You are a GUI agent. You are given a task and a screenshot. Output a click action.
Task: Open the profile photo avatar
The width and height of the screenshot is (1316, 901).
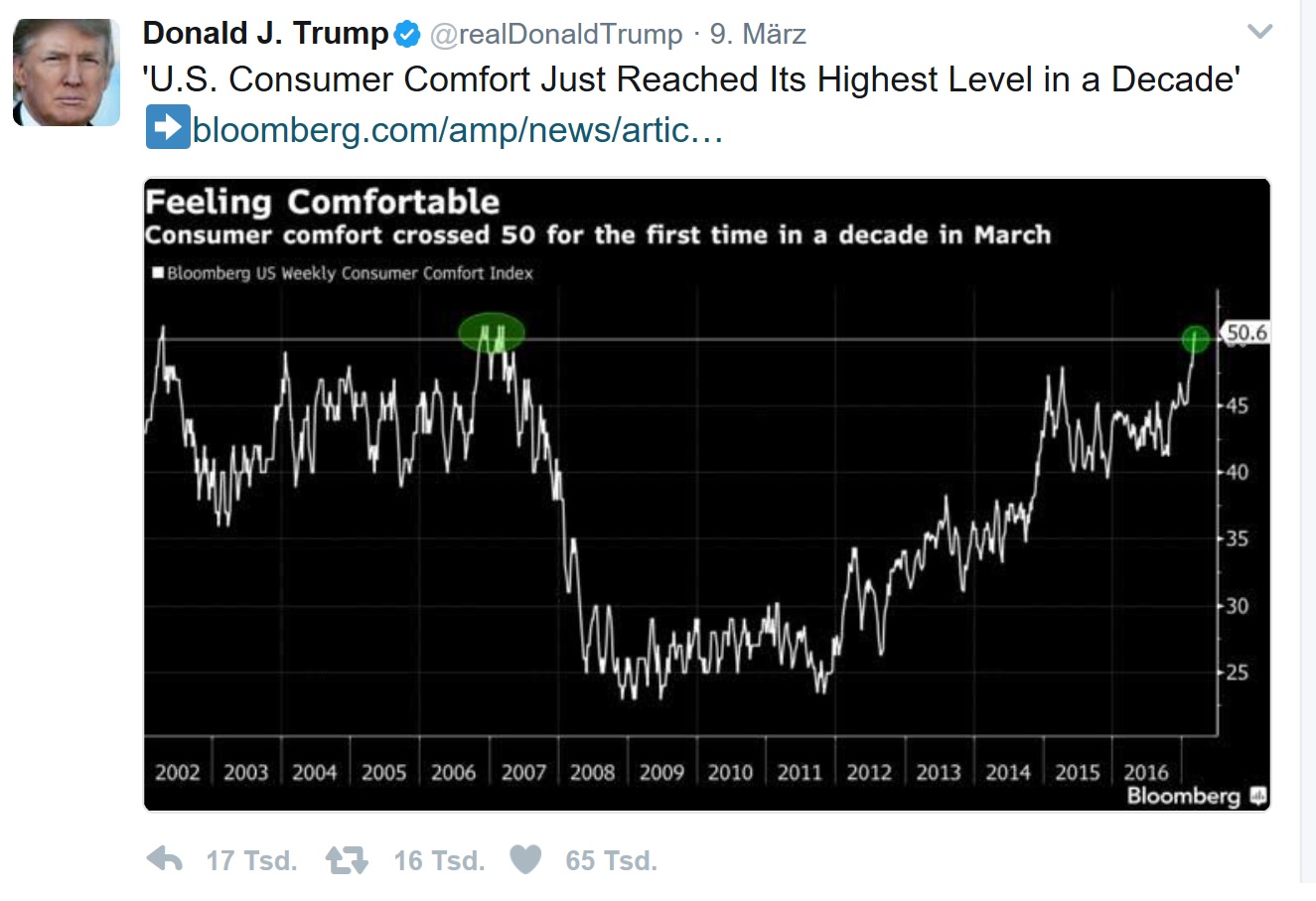(x=66, y=73)
